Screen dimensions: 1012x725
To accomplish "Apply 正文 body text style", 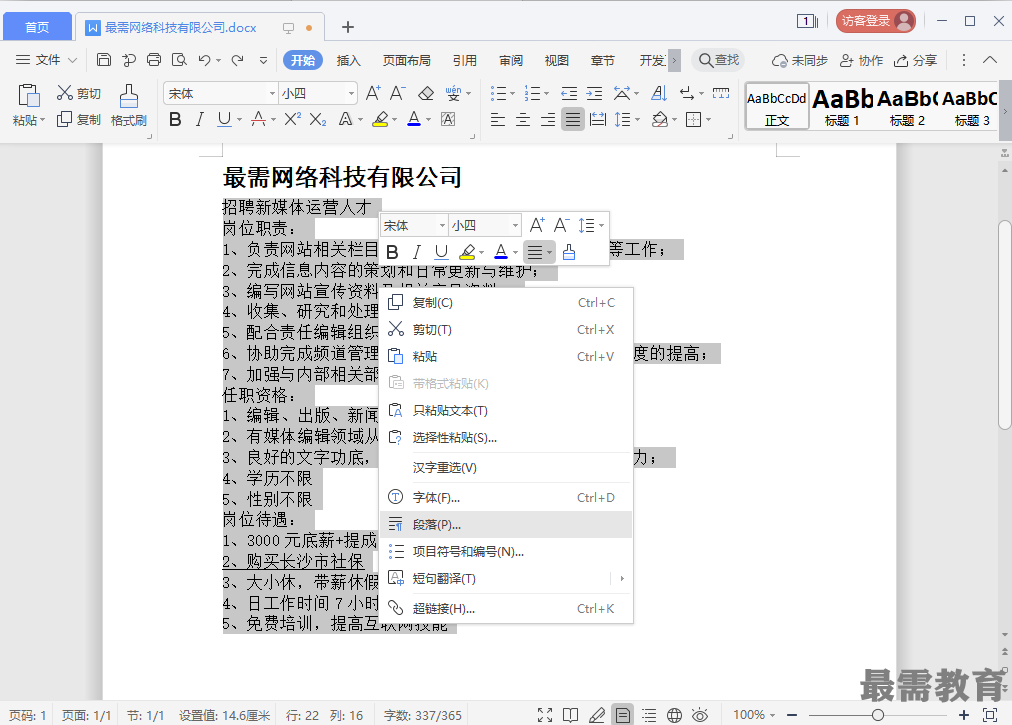I will (777, 107).
